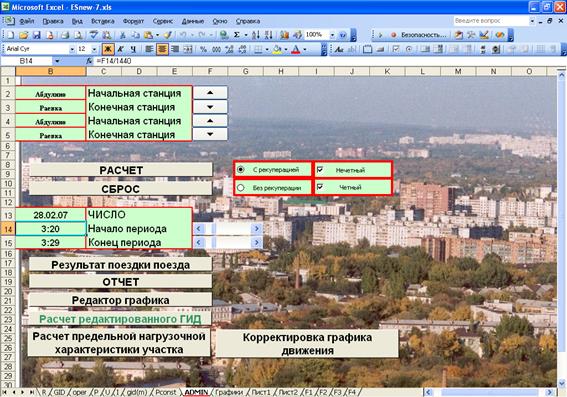Click right arrow of 'Начало периода' scrollbar
567x397 pixels.
(x=257, y=229)
